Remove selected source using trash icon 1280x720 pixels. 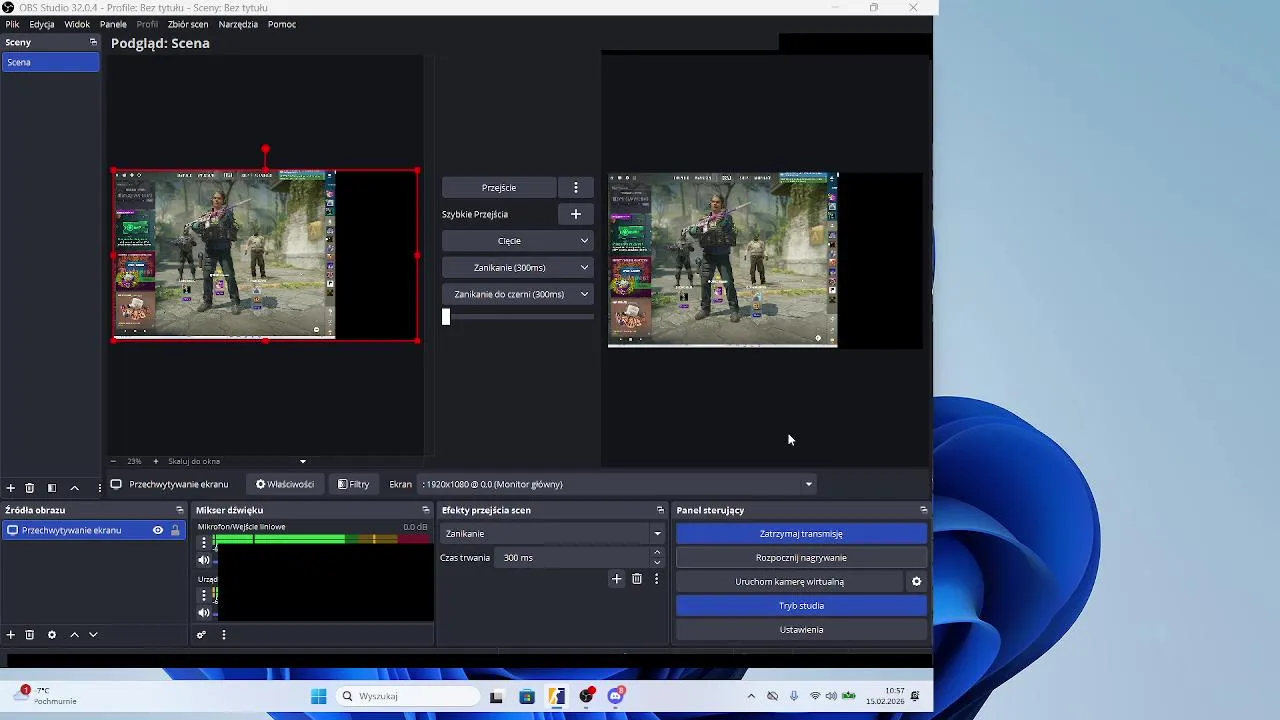[30, 634]
